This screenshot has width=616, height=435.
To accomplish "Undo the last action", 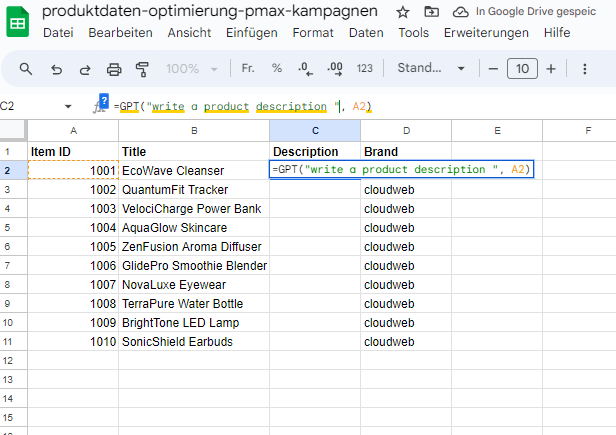I will (56, 69).
